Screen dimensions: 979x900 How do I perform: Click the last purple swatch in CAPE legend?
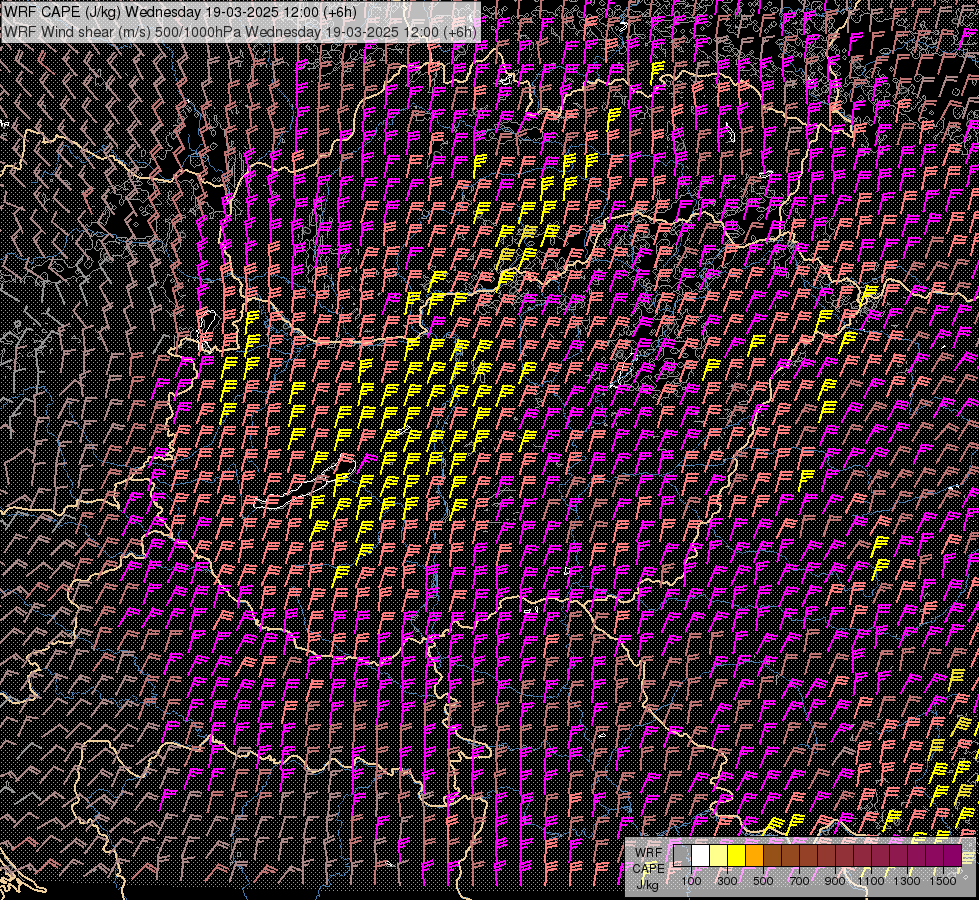[953, 856]
